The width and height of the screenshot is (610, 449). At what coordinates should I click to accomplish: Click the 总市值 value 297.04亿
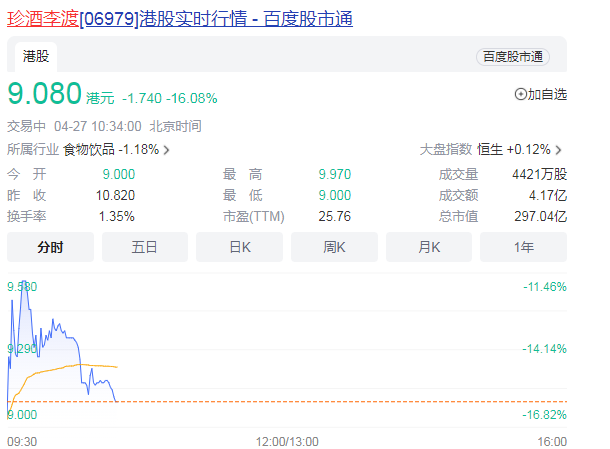(541, 216)
